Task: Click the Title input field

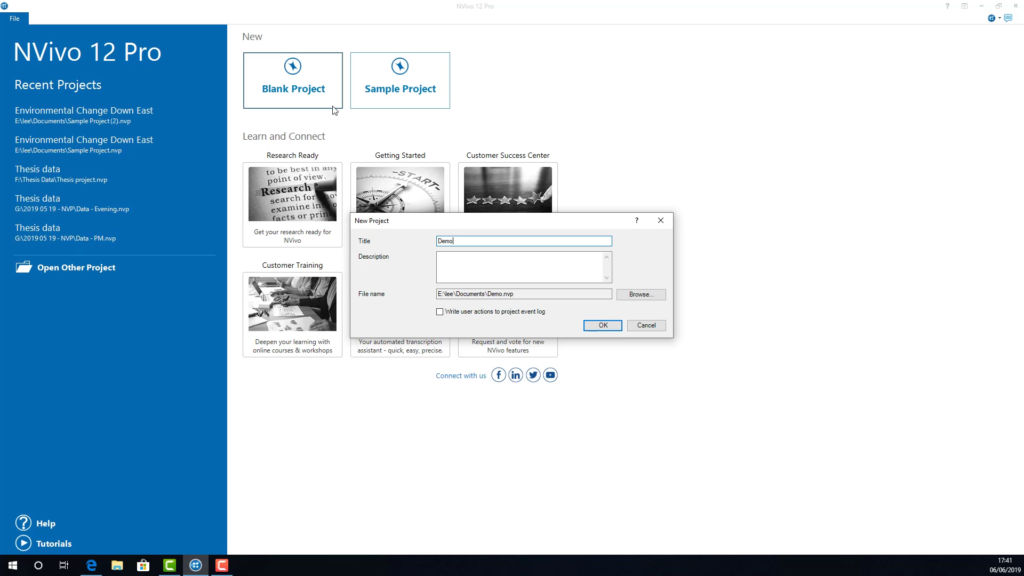Action: tap(524, 241)
